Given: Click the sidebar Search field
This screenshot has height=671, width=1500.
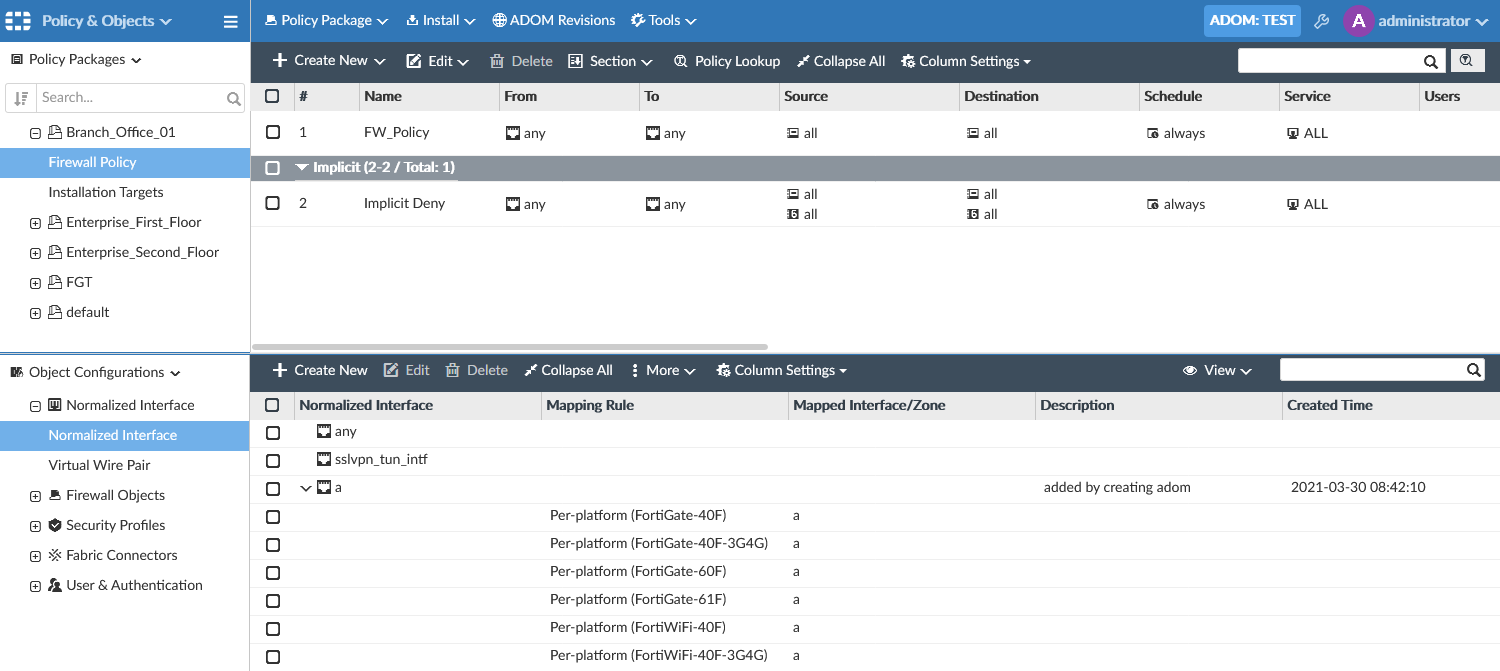Looking at the screenshot, I should click(x=130, y=98).
